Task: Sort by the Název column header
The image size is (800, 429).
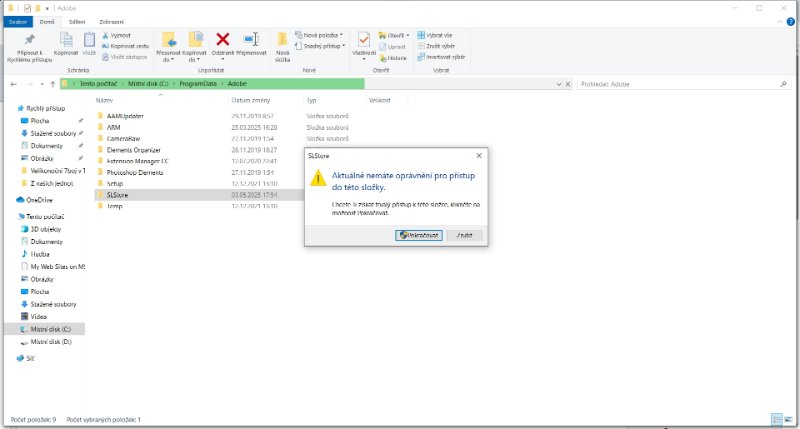Action: pos(105,100)
